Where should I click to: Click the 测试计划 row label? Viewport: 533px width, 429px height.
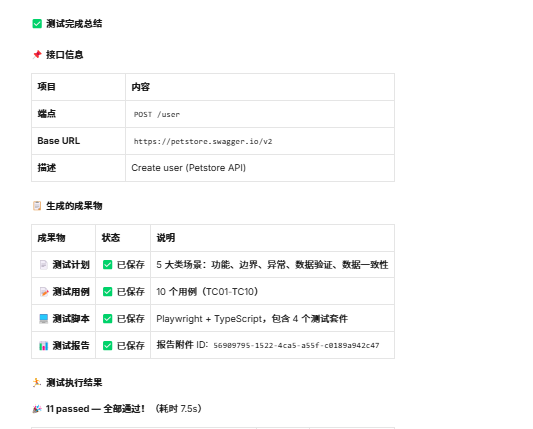point(71,265)
